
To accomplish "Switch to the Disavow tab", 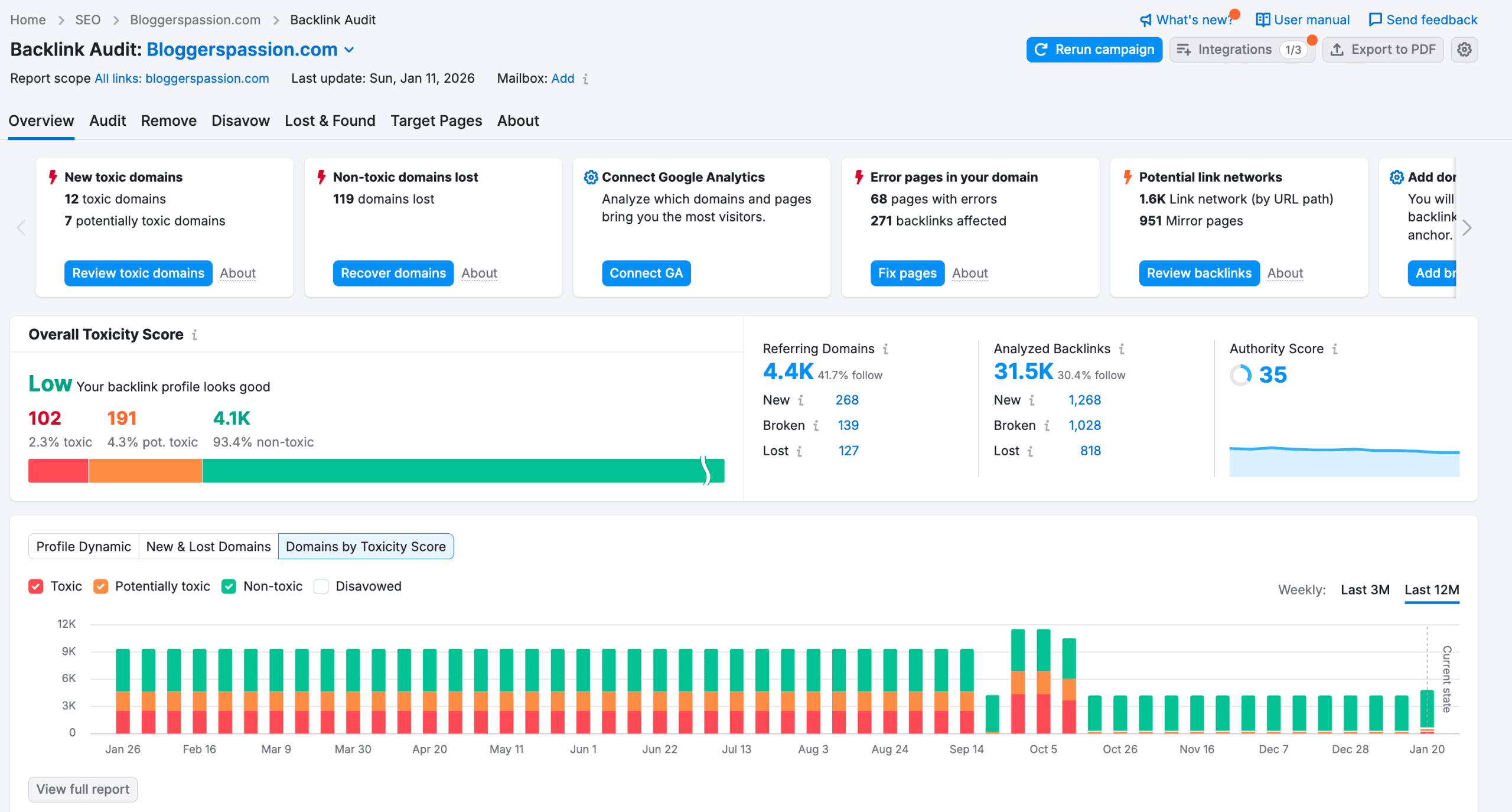I will point(240,120).
